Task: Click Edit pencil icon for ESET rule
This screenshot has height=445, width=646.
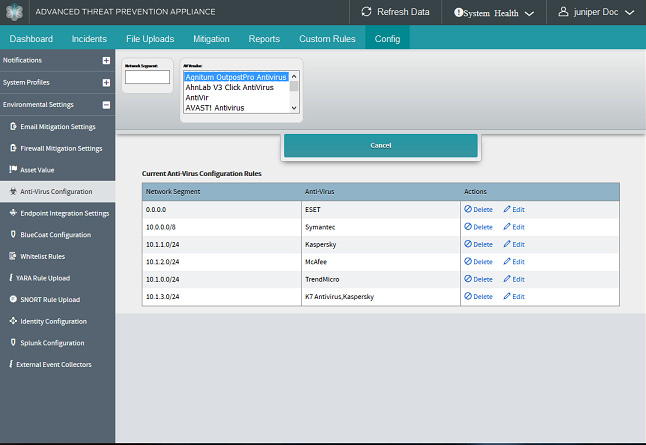Action: [x=507, y=209]
